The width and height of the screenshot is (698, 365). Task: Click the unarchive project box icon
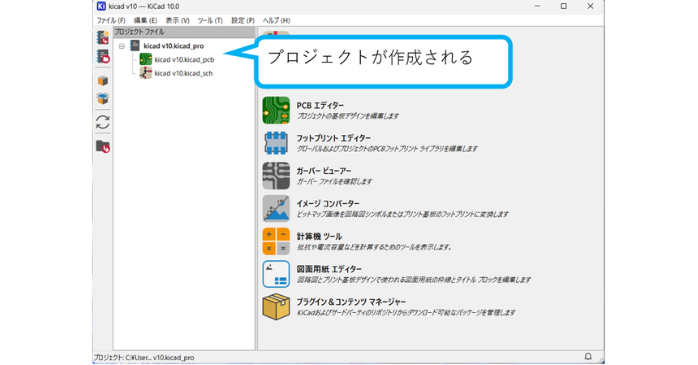[103, 98]
